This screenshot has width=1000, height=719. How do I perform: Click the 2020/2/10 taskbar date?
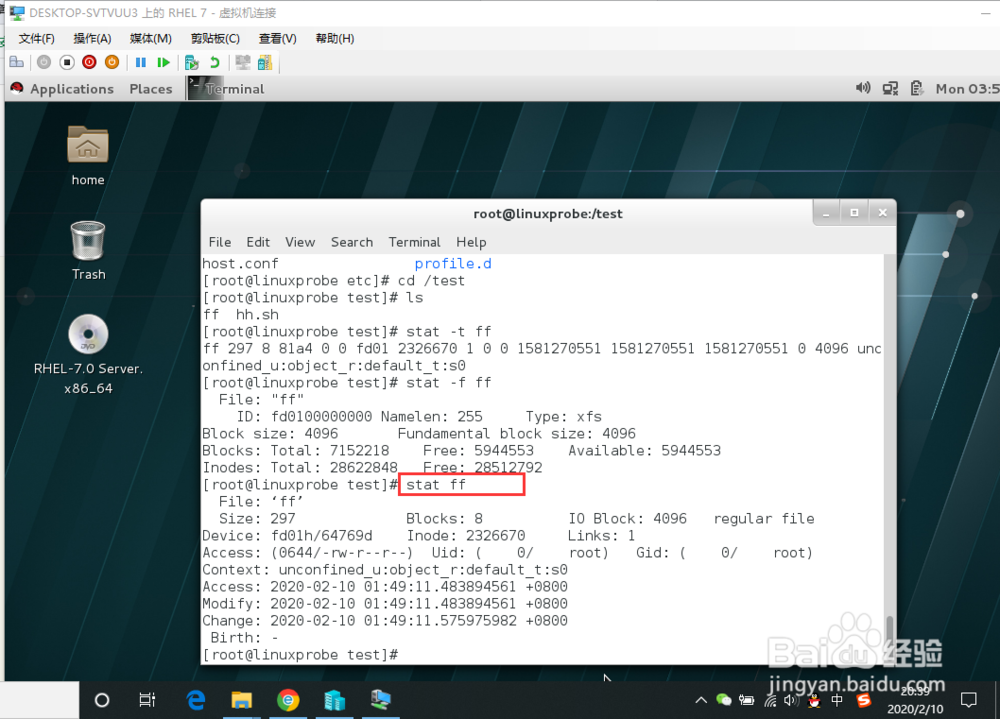coord(915,709)
